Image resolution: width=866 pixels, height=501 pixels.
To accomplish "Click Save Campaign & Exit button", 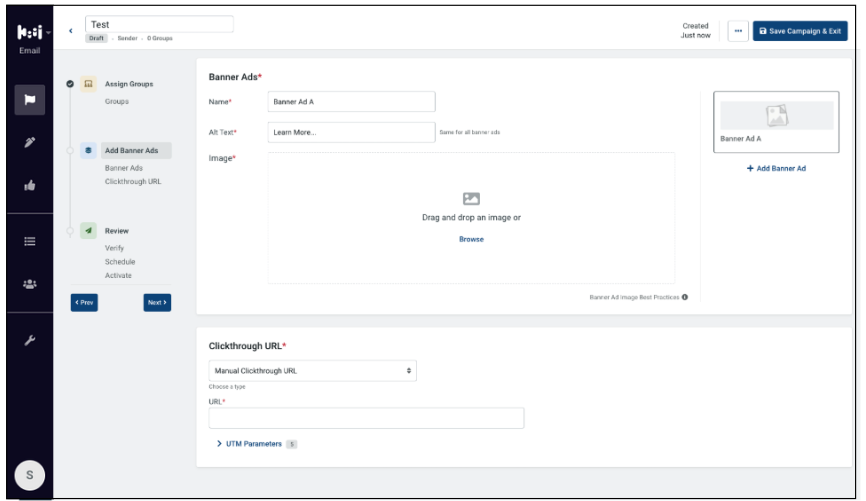I will (800, 31).
